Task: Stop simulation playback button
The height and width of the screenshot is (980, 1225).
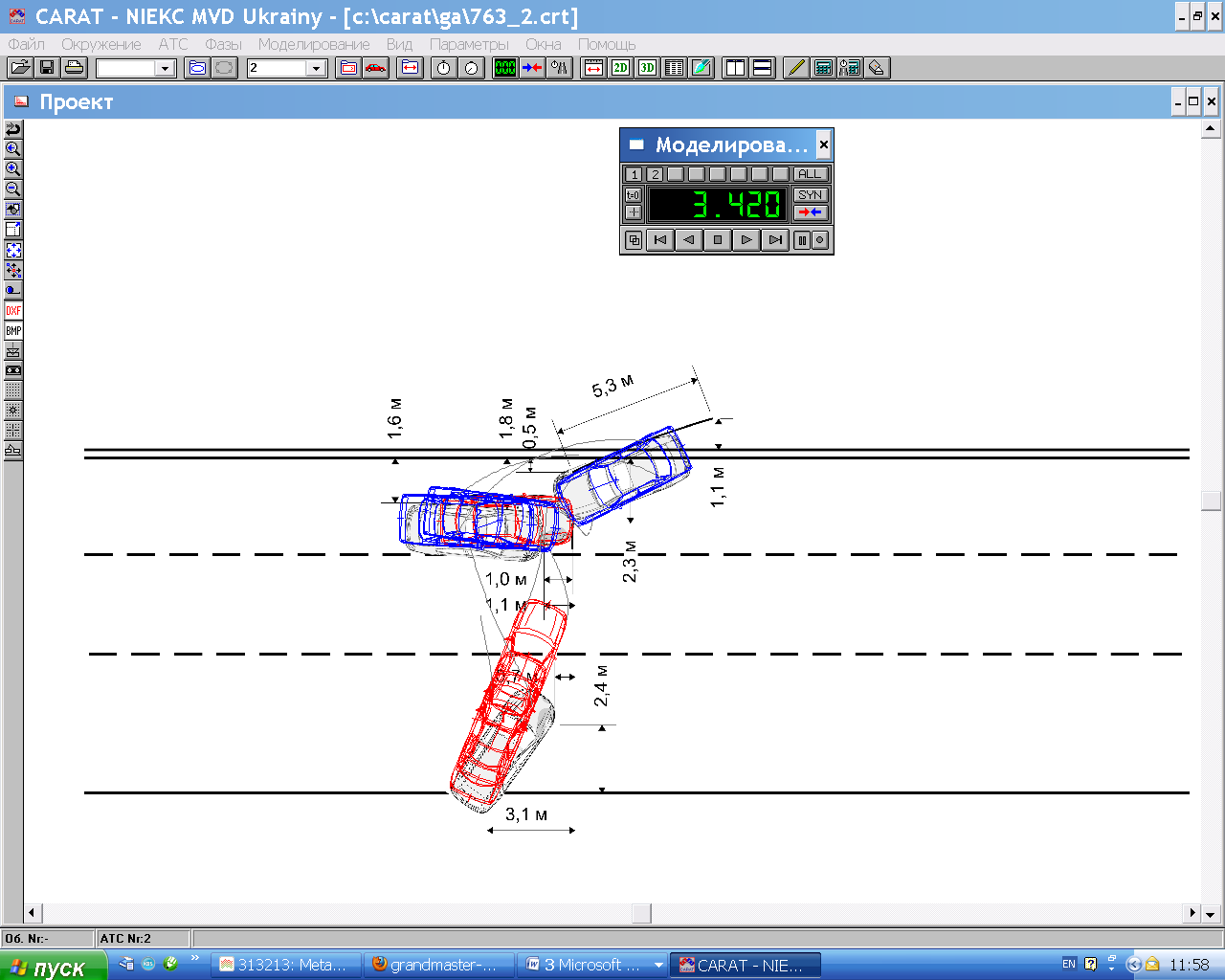Action: [718, 240]
